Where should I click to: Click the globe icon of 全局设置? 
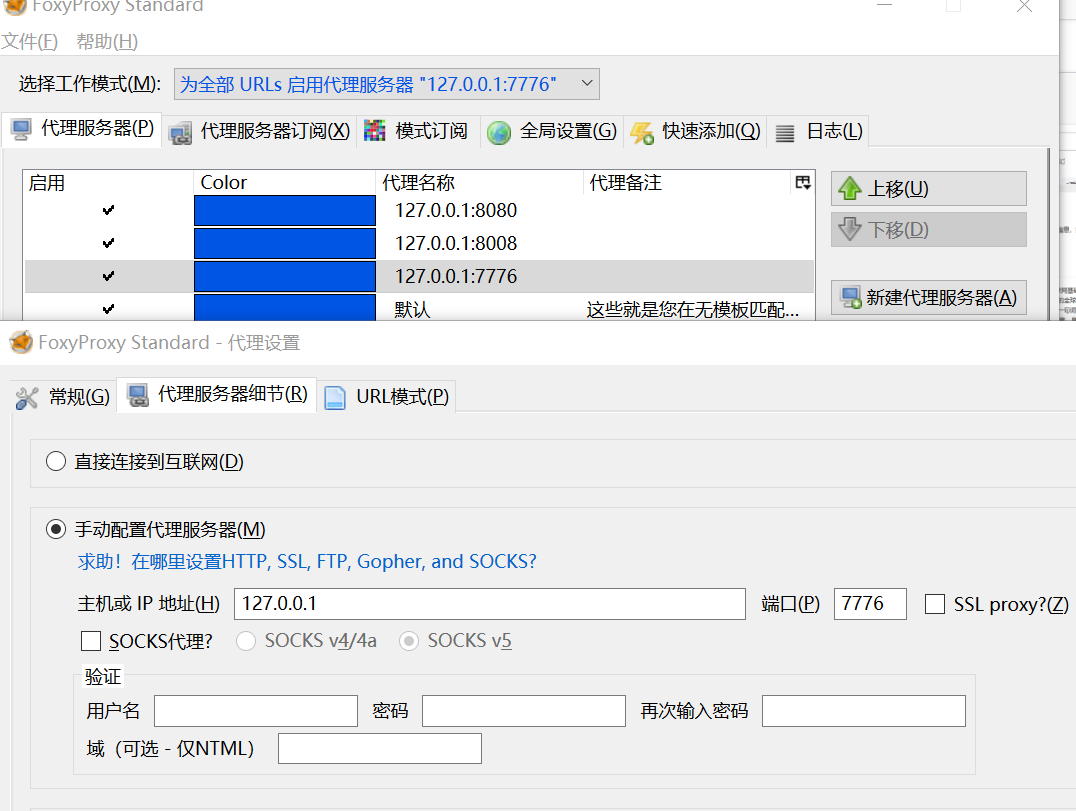click(x=499, y=132)
